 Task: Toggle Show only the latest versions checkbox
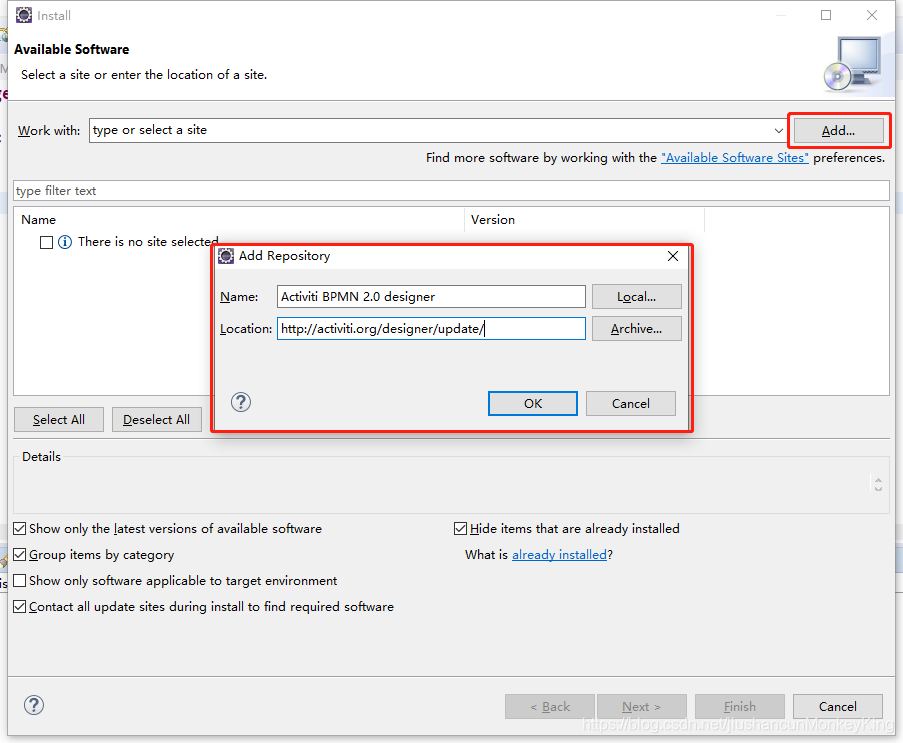click(x=20, y=529)
